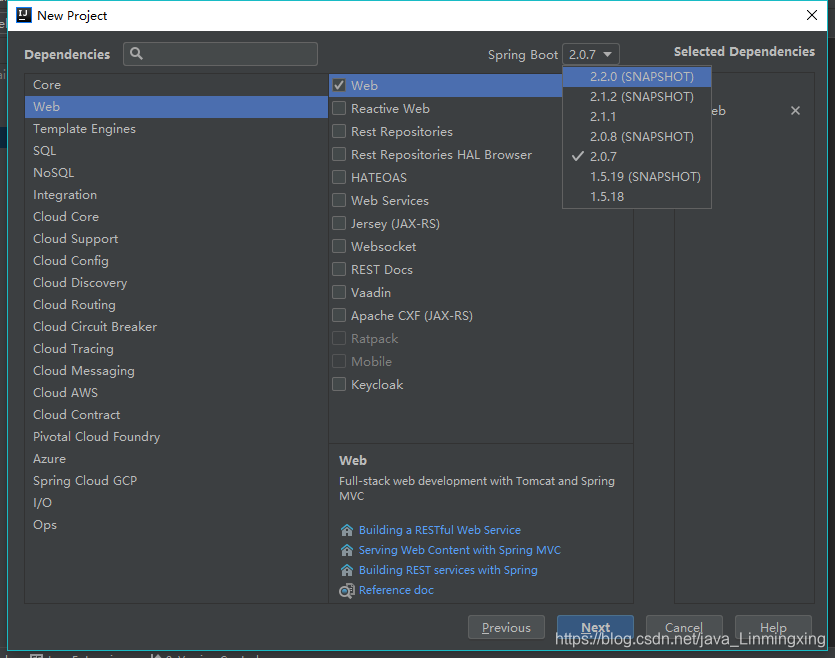Select the Cloud Config category
This screenshot has height=658, width=835.
176,261
